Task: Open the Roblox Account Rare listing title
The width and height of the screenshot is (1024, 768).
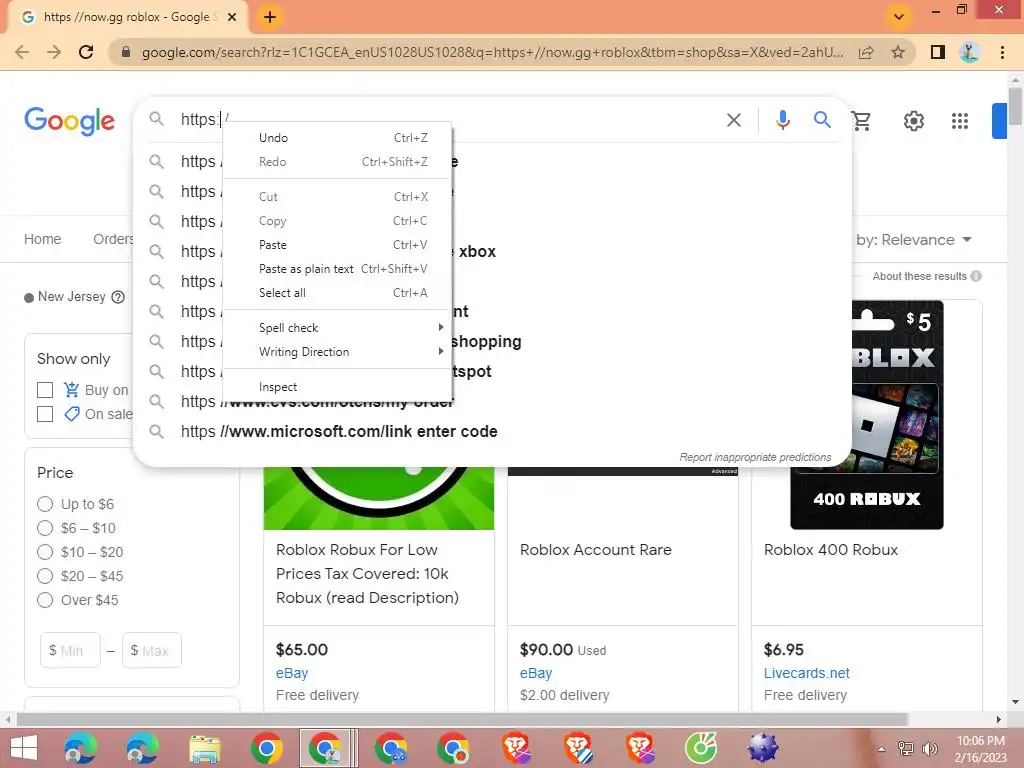Action: coord(596,550)
